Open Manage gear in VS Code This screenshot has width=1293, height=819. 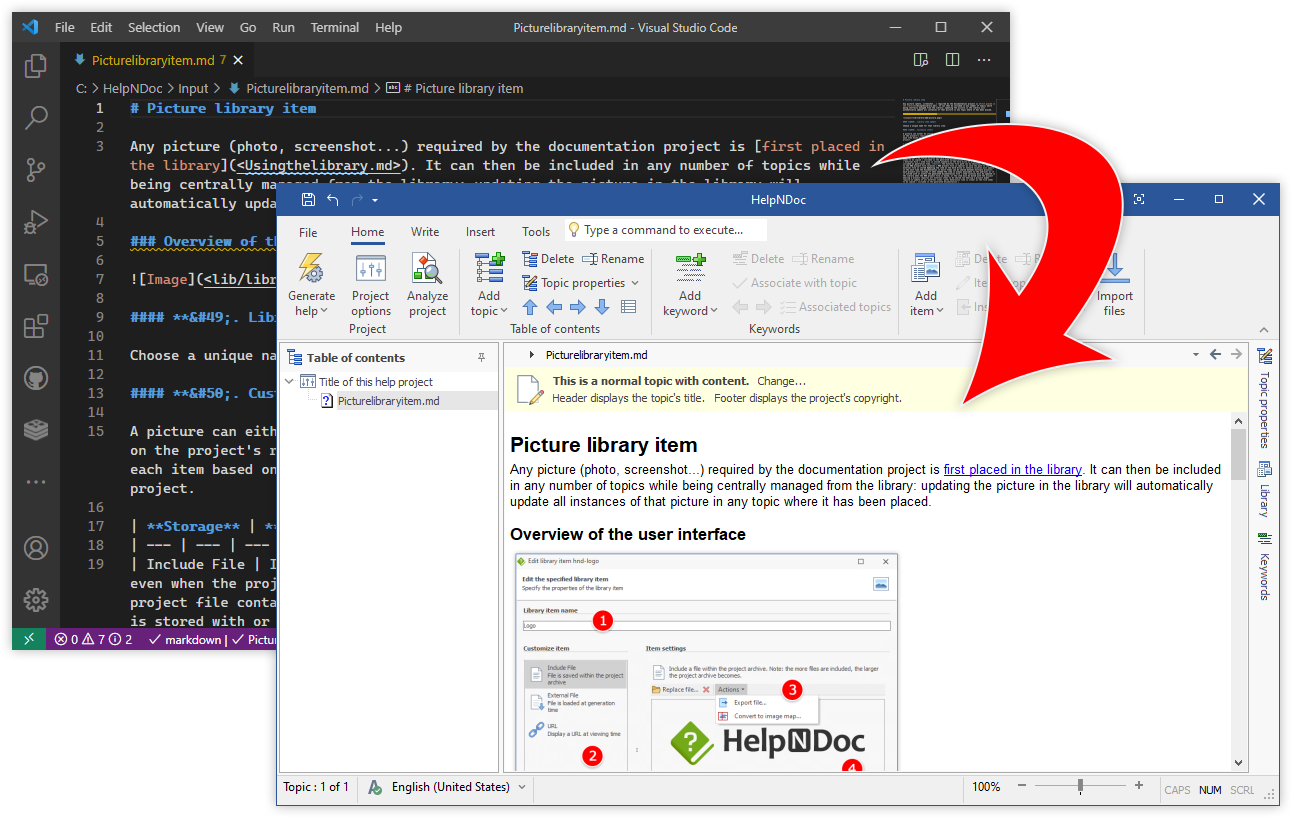point(36,600)
